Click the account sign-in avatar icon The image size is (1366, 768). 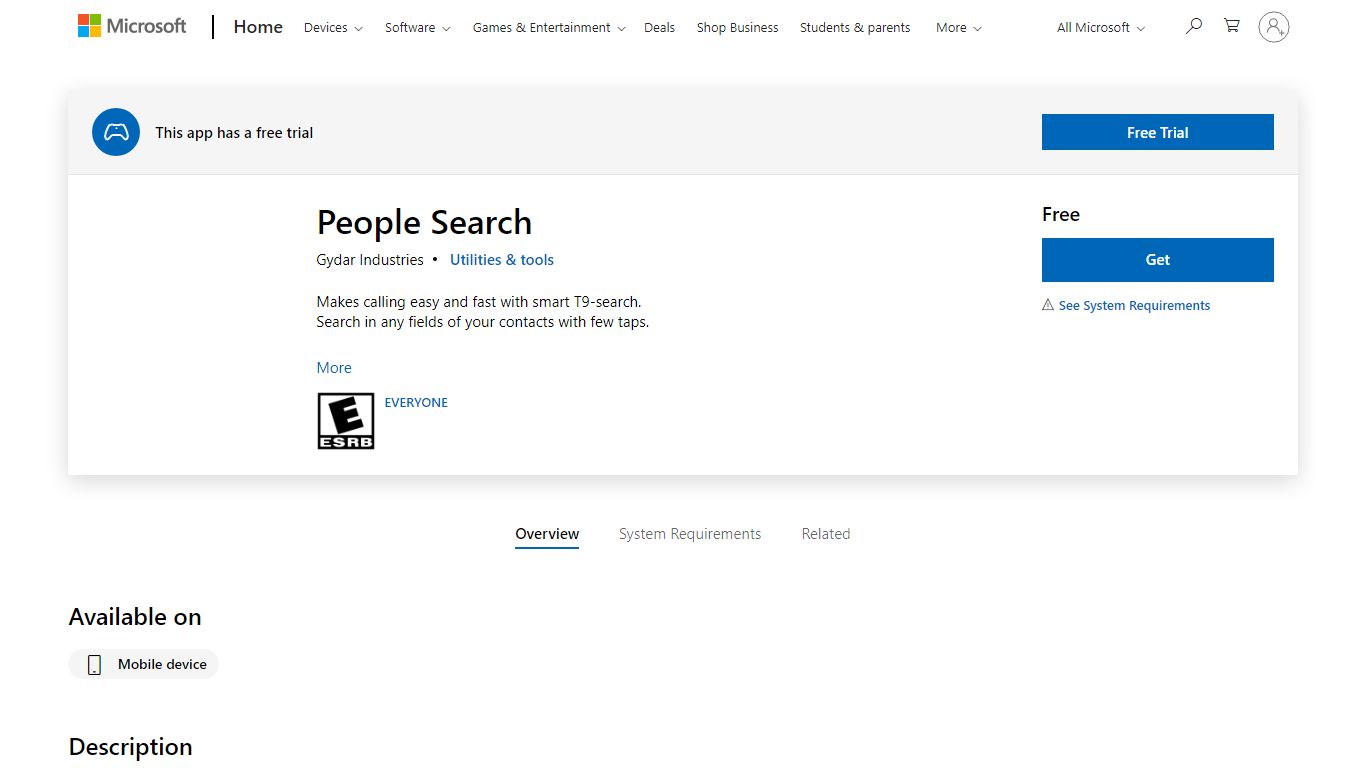(1274, 27)
